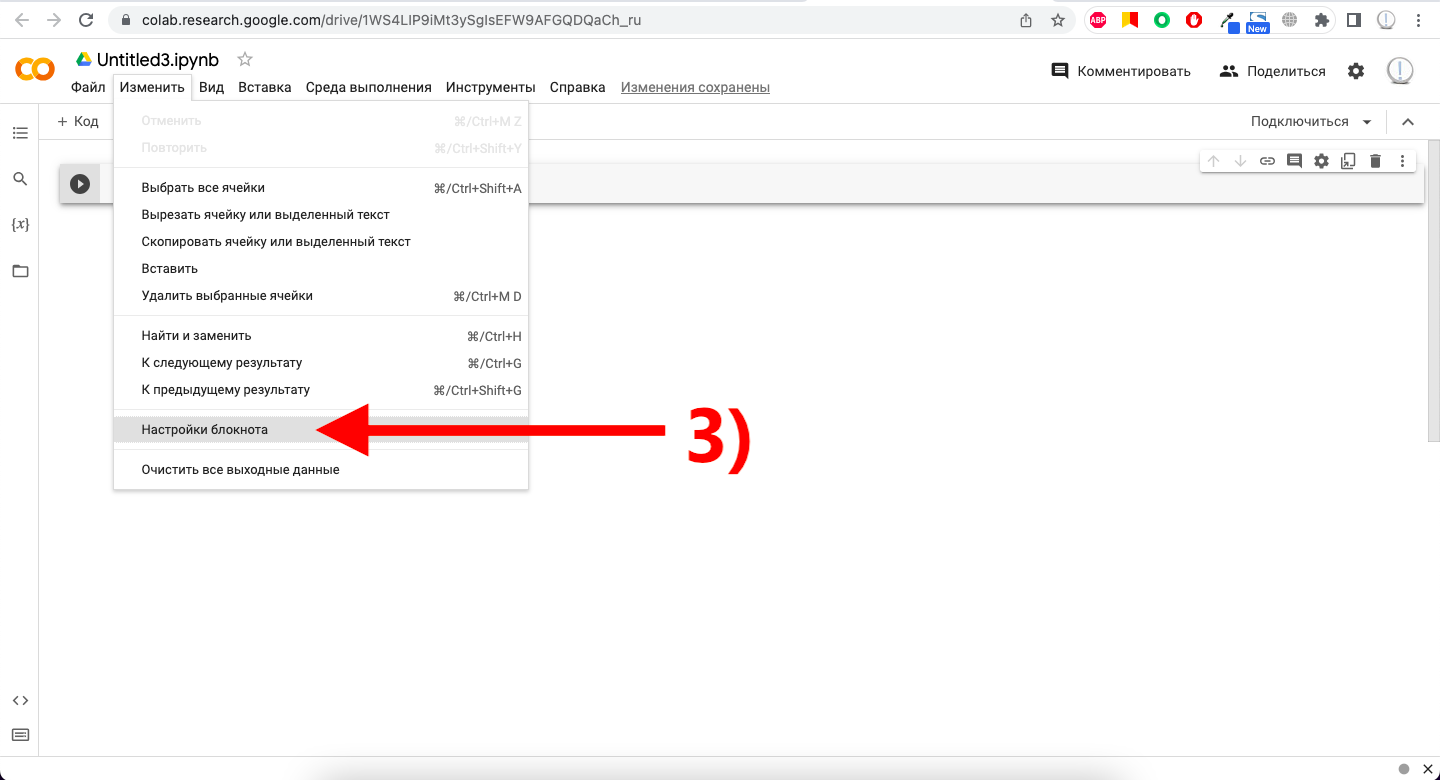The width and height of the screenshot is (1440, 780).
Task: Open the Files folder panel
Action: (x=20, y=271)
